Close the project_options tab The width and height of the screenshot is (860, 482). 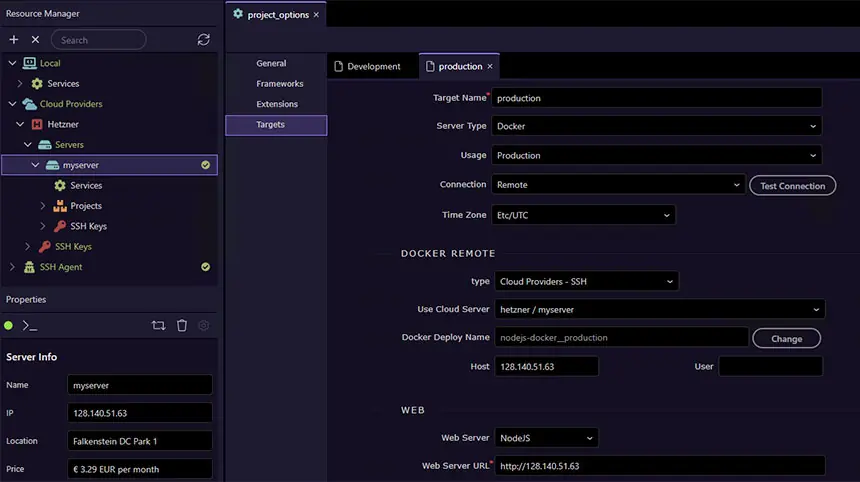click(316, 15)
